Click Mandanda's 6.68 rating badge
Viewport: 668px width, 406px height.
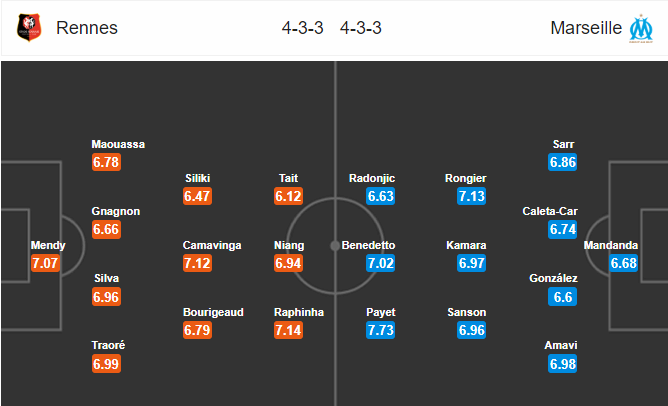[x=623, y=263]
